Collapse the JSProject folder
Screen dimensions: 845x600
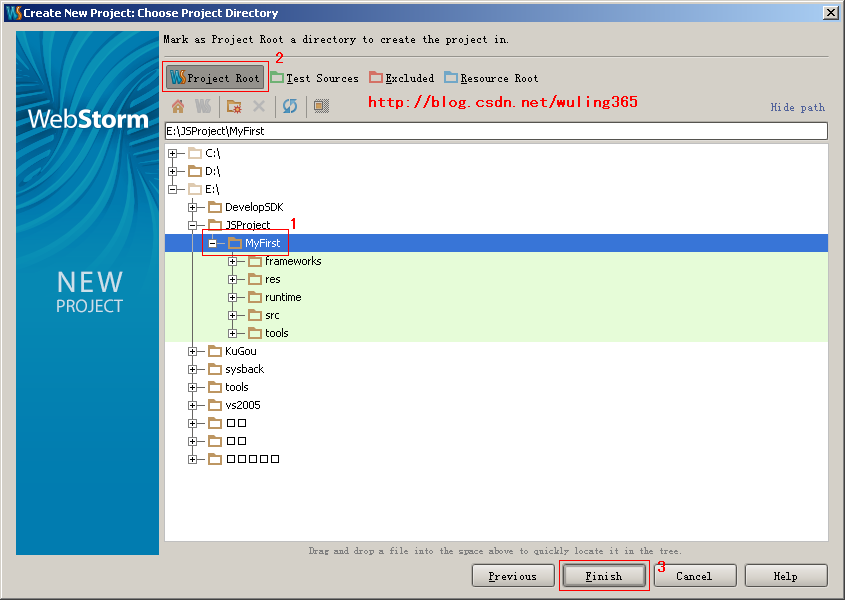click(x=192, y=225)
